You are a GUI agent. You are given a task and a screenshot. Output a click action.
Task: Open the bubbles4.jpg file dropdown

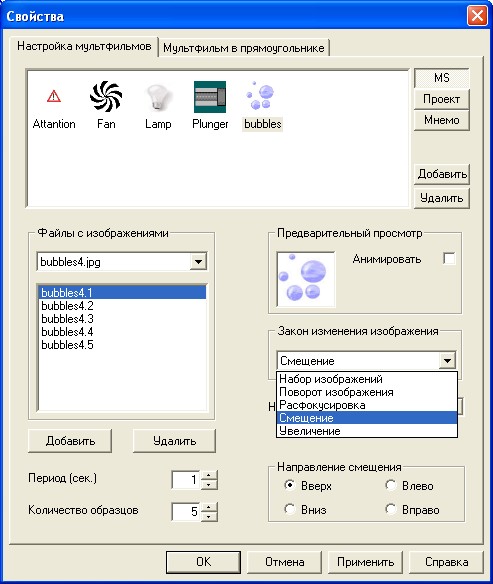[198, 262]
